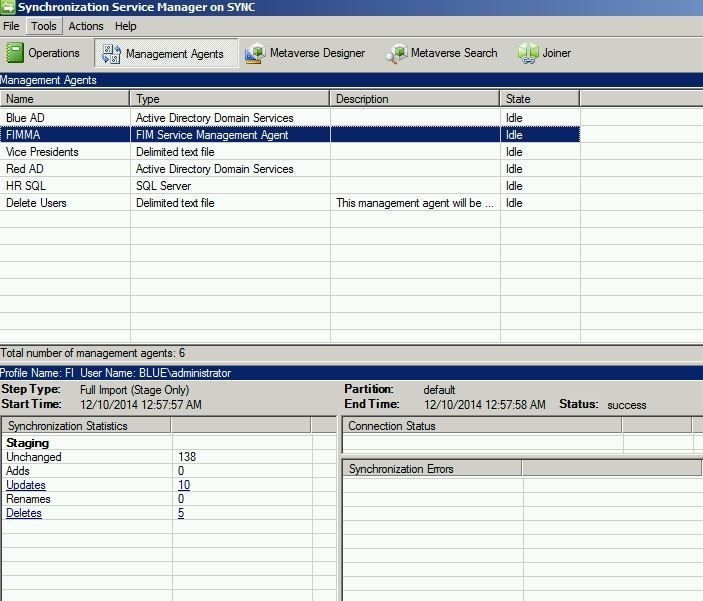
Task: Select the Delete Users management agent
Action: pos(36,203)
